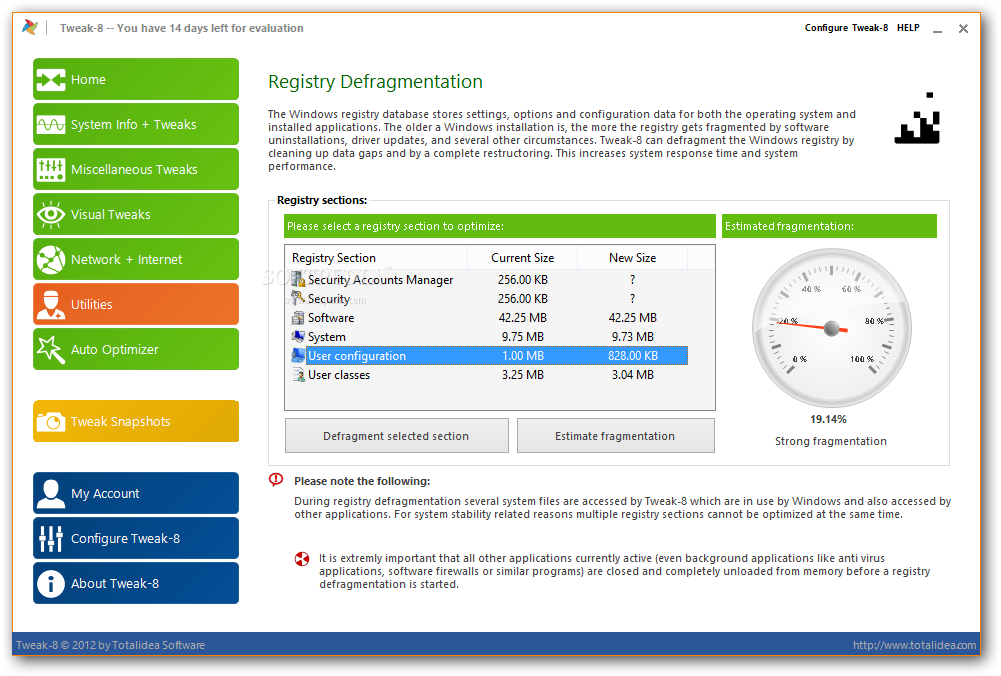The image size is (1001, 676).
Task: Click the Security Accounts Manager row icon
Action: coord(298,280)
